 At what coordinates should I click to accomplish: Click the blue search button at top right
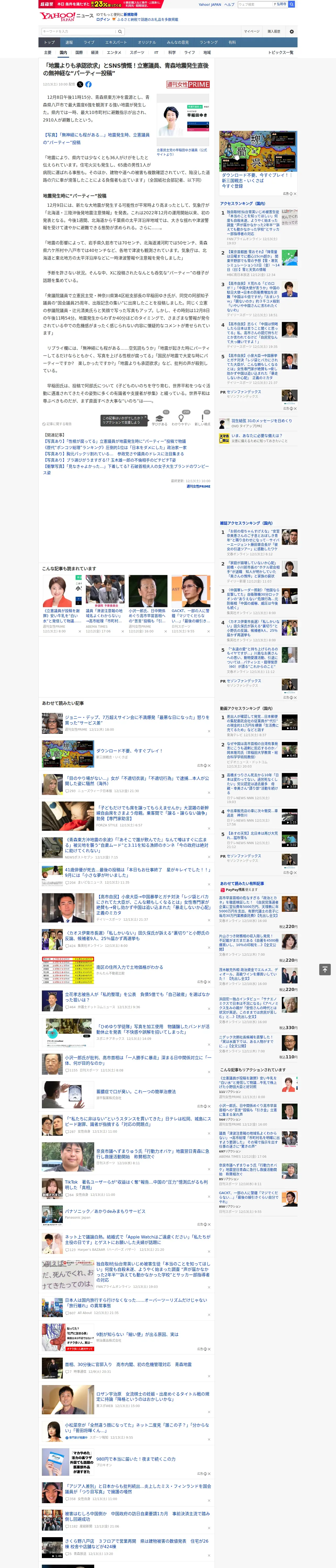click(292, 4)
